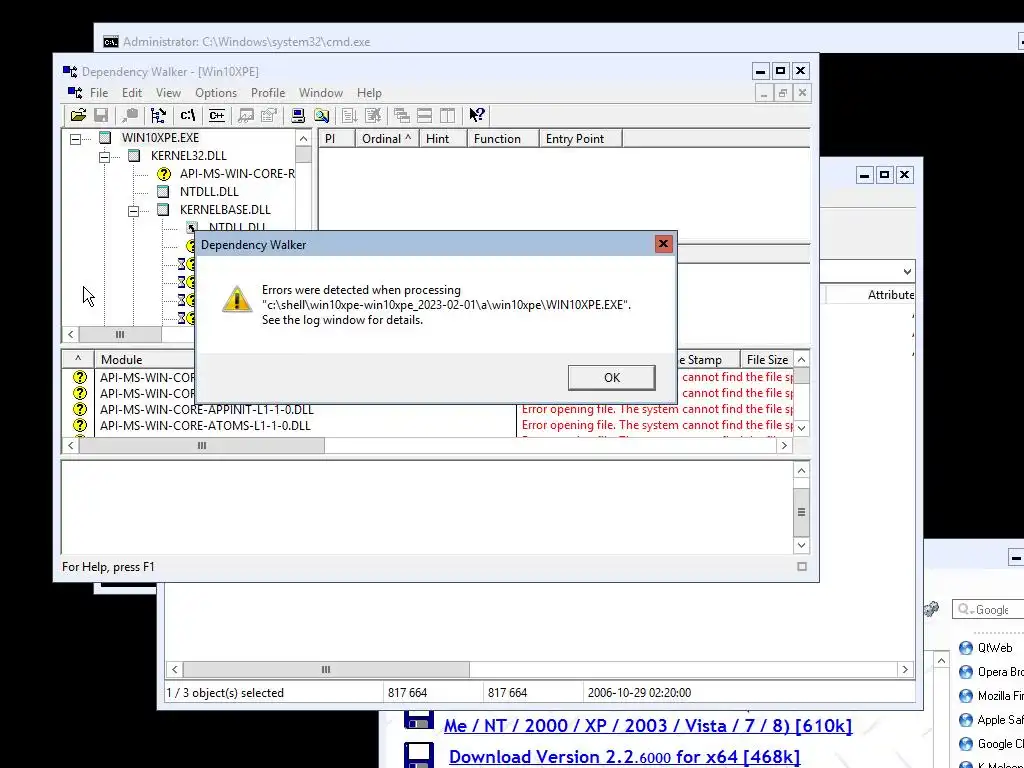
Task: Select the KERNELBASE.DLL tree item
Action: [x=225, y=210]
